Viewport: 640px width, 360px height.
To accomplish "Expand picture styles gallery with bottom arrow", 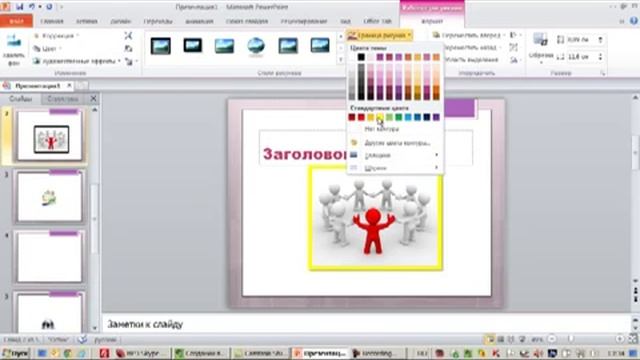I will (341, 60).
